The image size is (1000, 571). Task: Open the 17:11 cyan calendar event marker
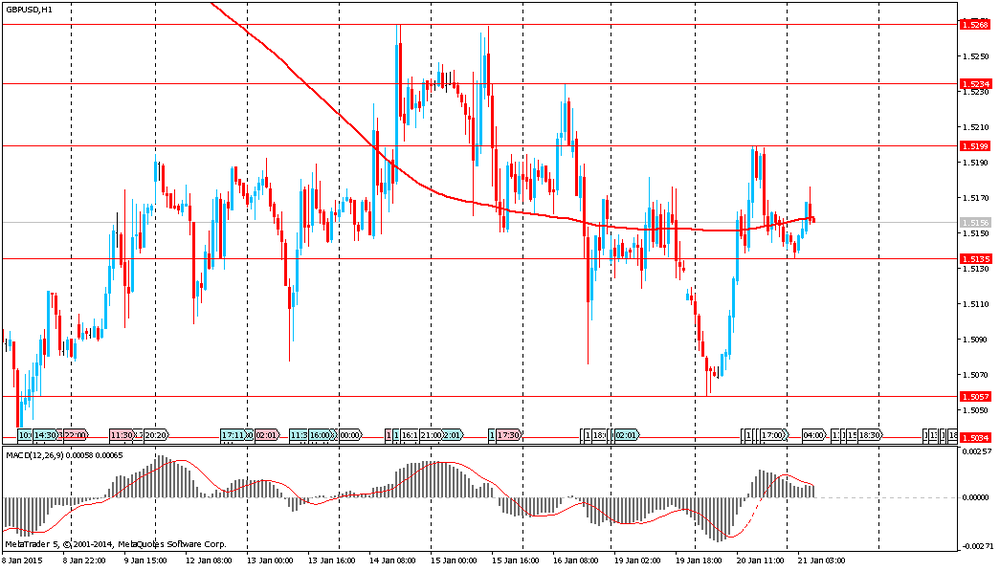point(234,436)
